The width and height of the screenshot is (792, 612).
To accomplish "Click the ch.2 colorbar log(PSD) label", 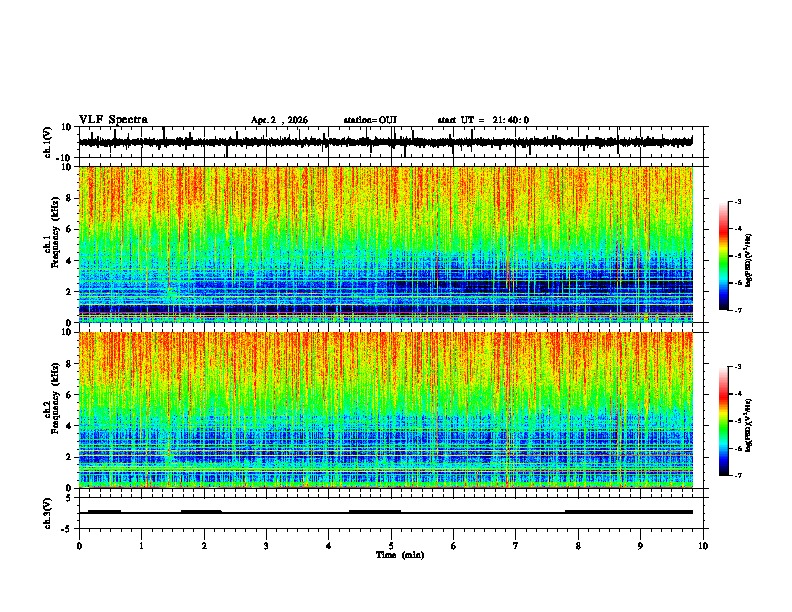I will point(749,425).
